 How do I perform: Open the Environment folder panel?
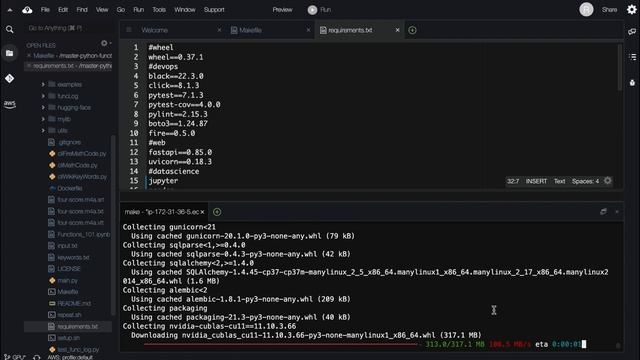click(10, 53)
